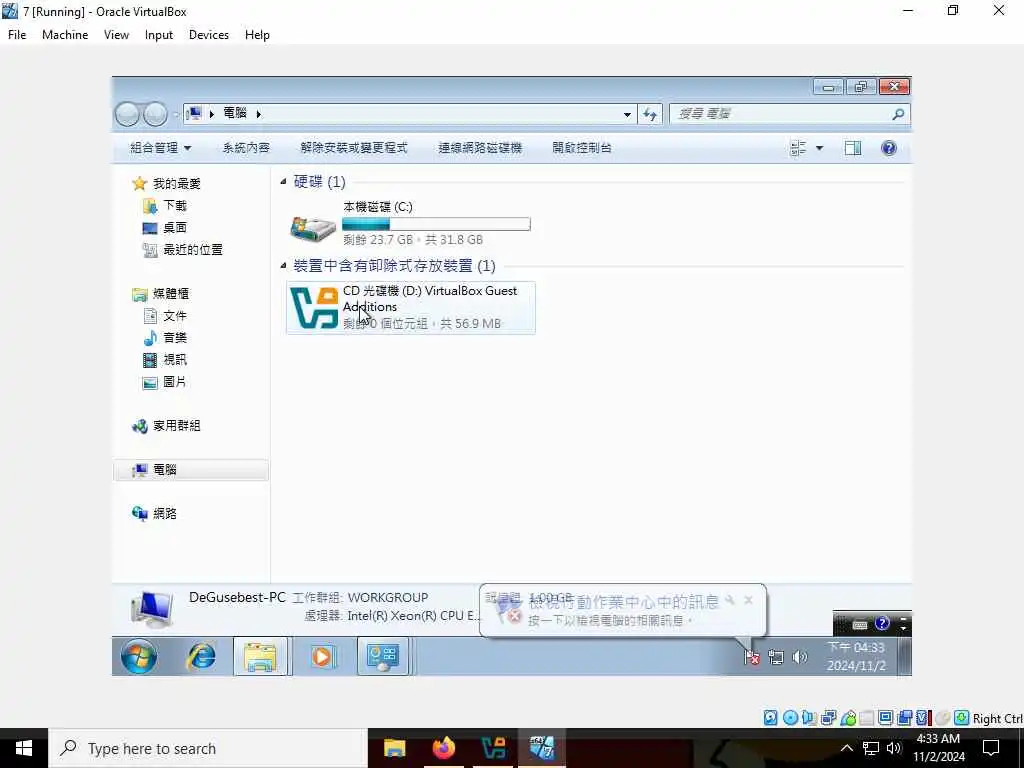Viewport: 1024px width, 768px height.
Task: Open the view options dropdown arrow
Action: pyautogui.click(x=820, y=148)
